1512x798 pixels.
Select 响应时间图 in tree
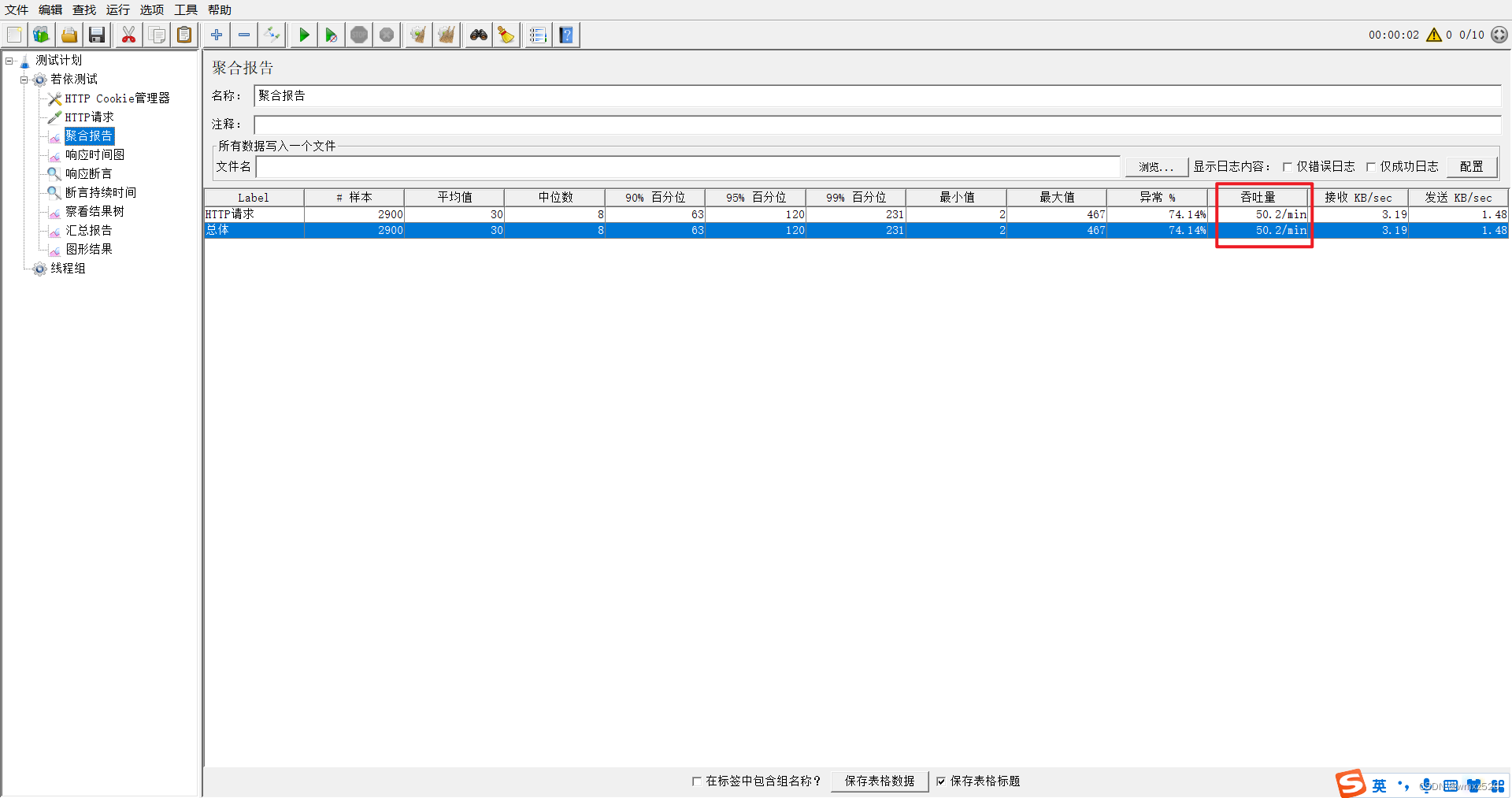[94, 155]
